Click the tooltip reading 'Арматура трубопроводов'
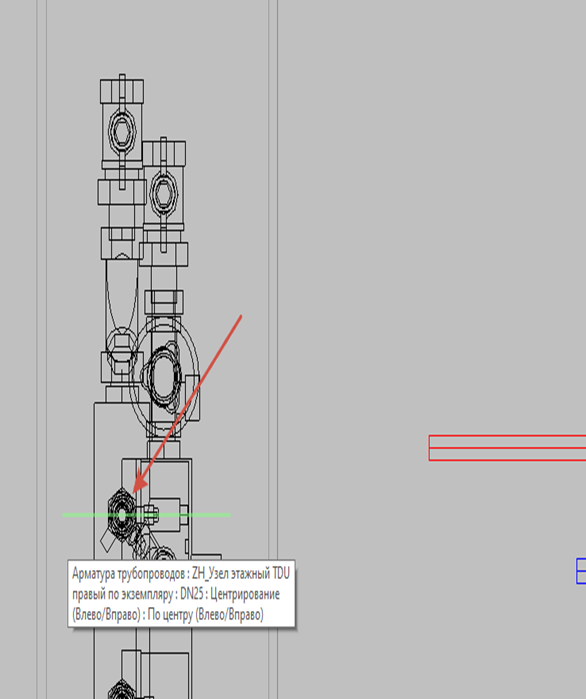 click(181, 594)
